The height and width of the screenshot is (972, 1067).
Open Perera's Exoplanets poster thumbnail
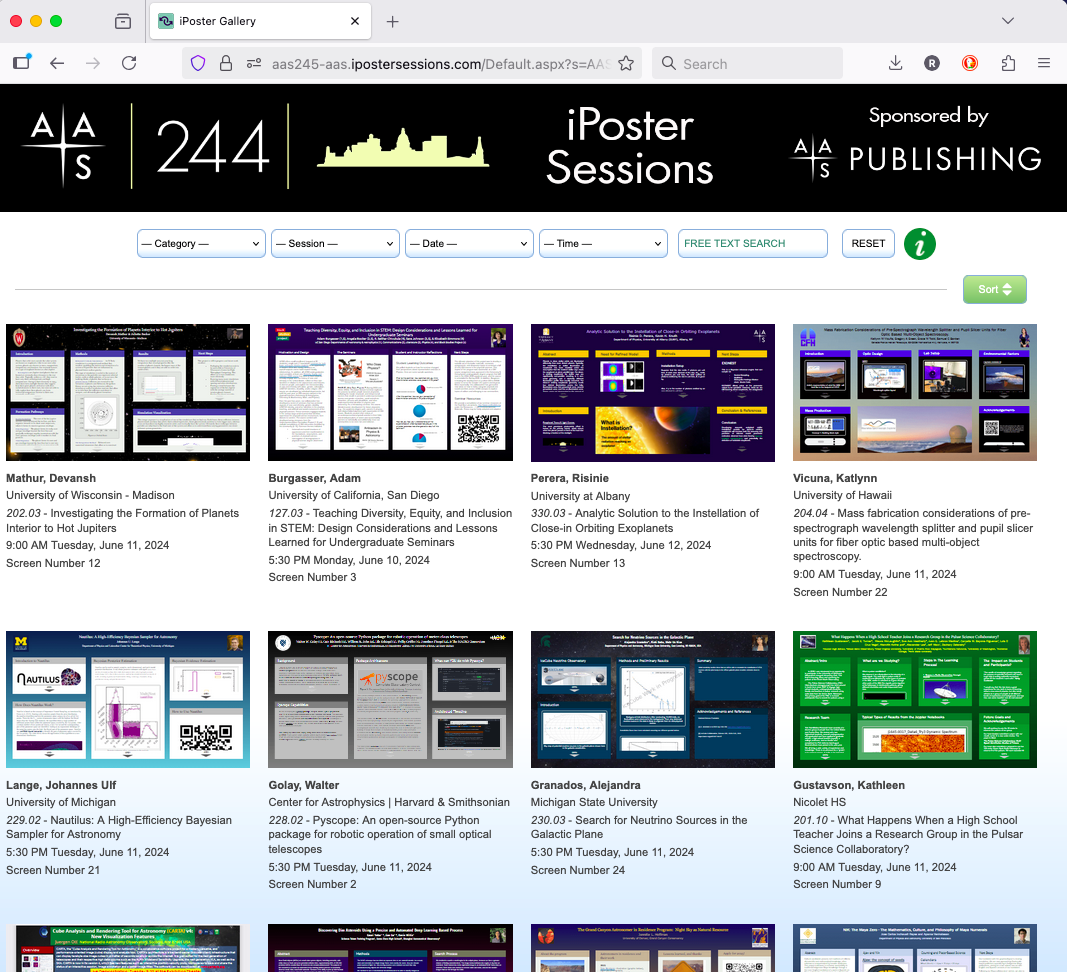pyautogui.click(x=652, y=392)
